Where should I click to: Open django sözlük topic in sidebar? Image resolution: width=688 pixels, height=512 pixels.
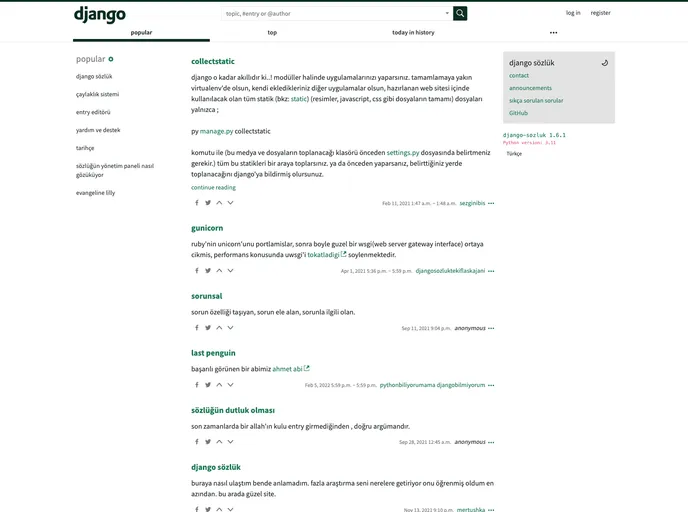click(94, 76)
